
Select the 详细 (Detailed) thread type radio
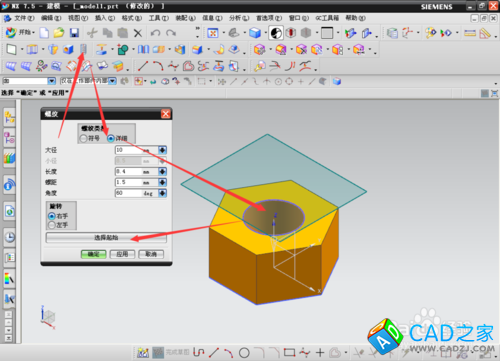111,138
